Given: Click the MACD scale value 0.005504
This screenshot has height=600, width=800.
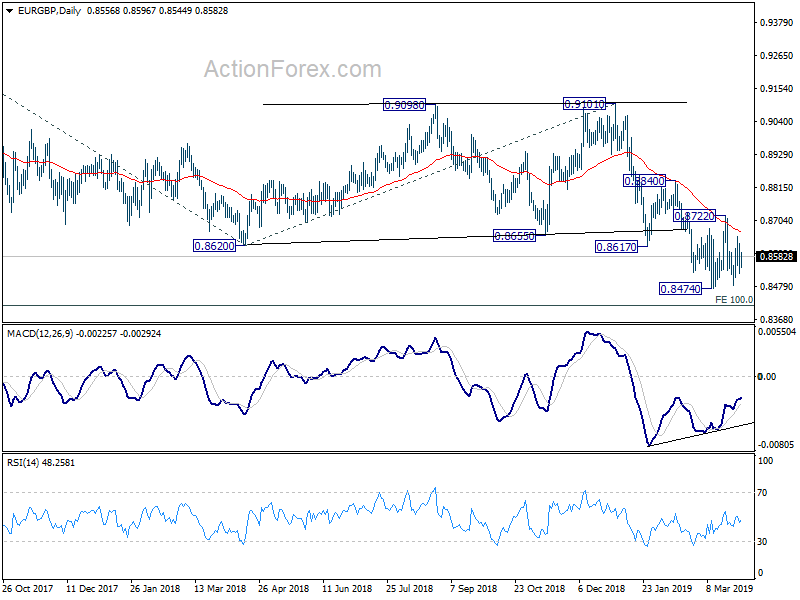Looking at the screenshot, I should [777, 332].
